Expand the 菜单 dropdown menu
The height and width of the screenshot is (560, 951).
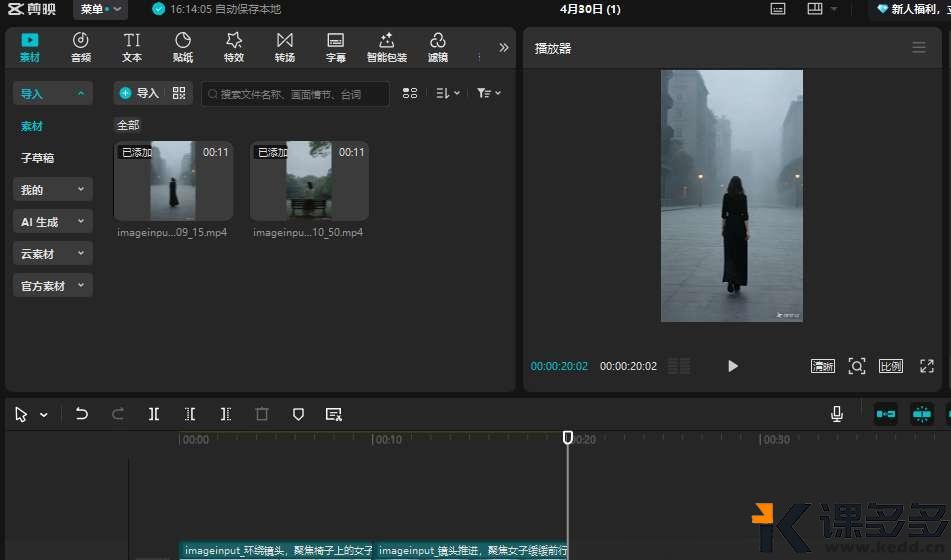tap(102, 9)
